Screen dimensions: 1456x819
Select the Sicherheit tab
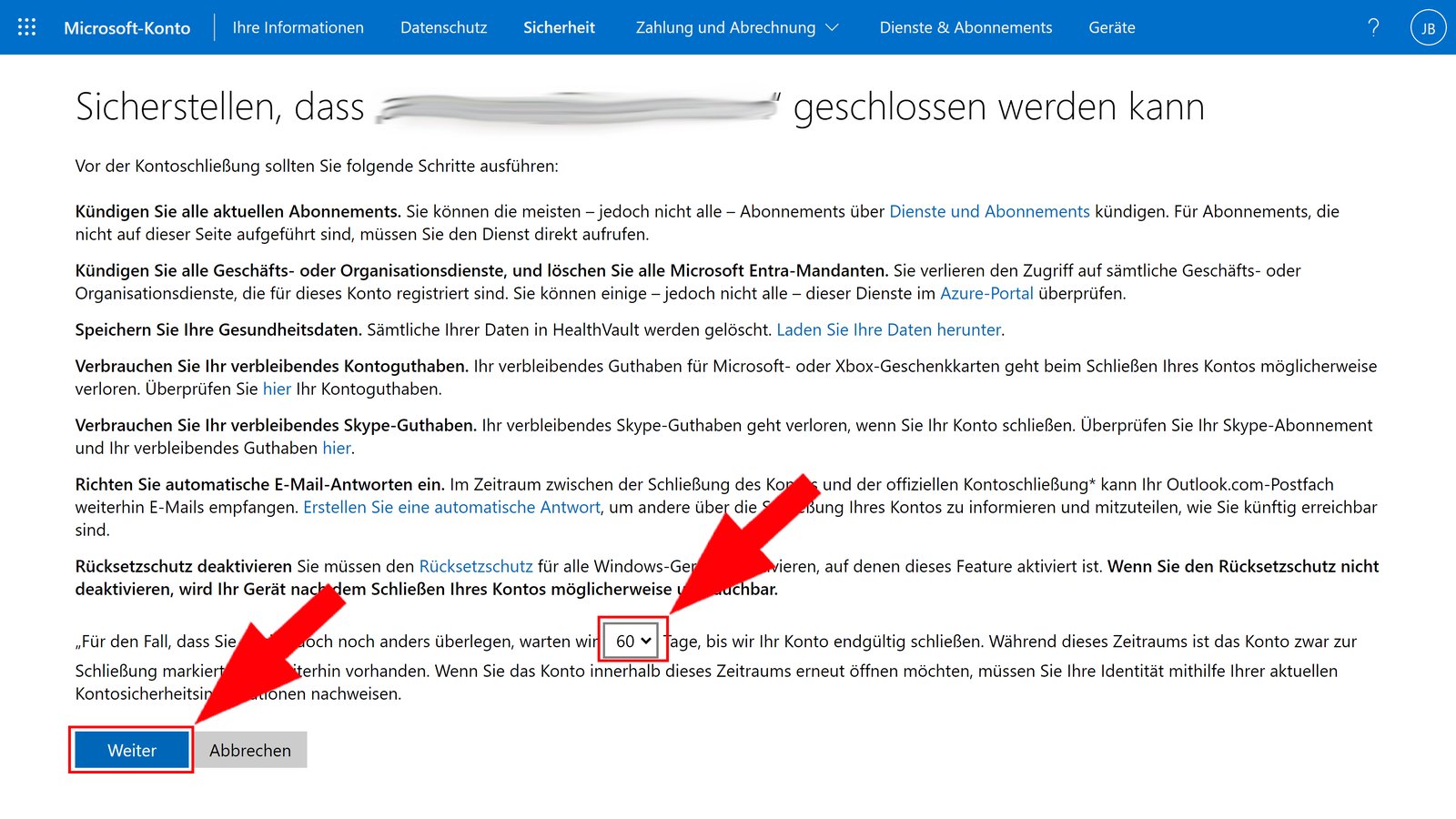559,27
